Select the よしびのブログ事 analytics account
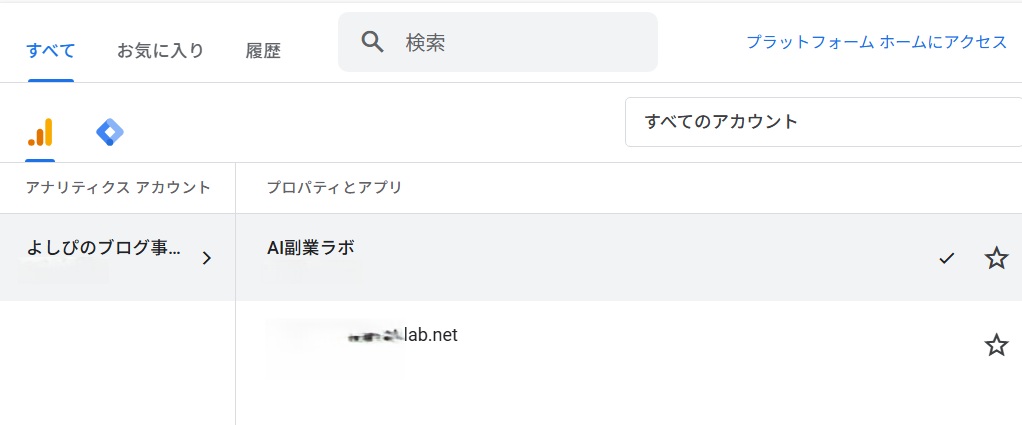 (117, 257)
